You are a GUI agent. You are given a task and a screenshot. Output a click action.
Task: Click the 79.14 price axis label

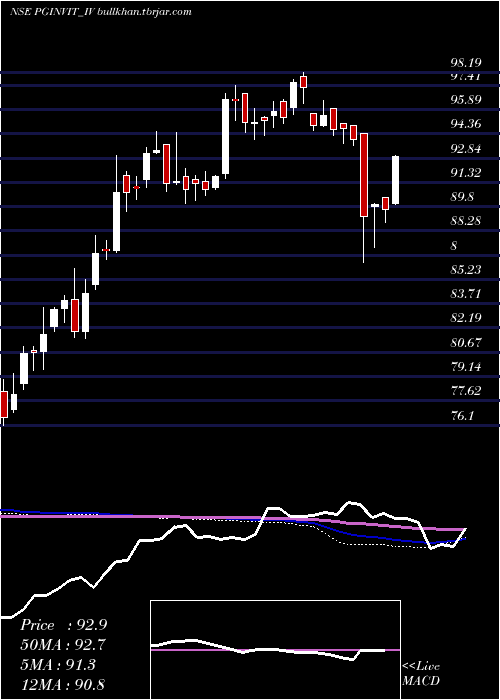click(x=467, y=367)
